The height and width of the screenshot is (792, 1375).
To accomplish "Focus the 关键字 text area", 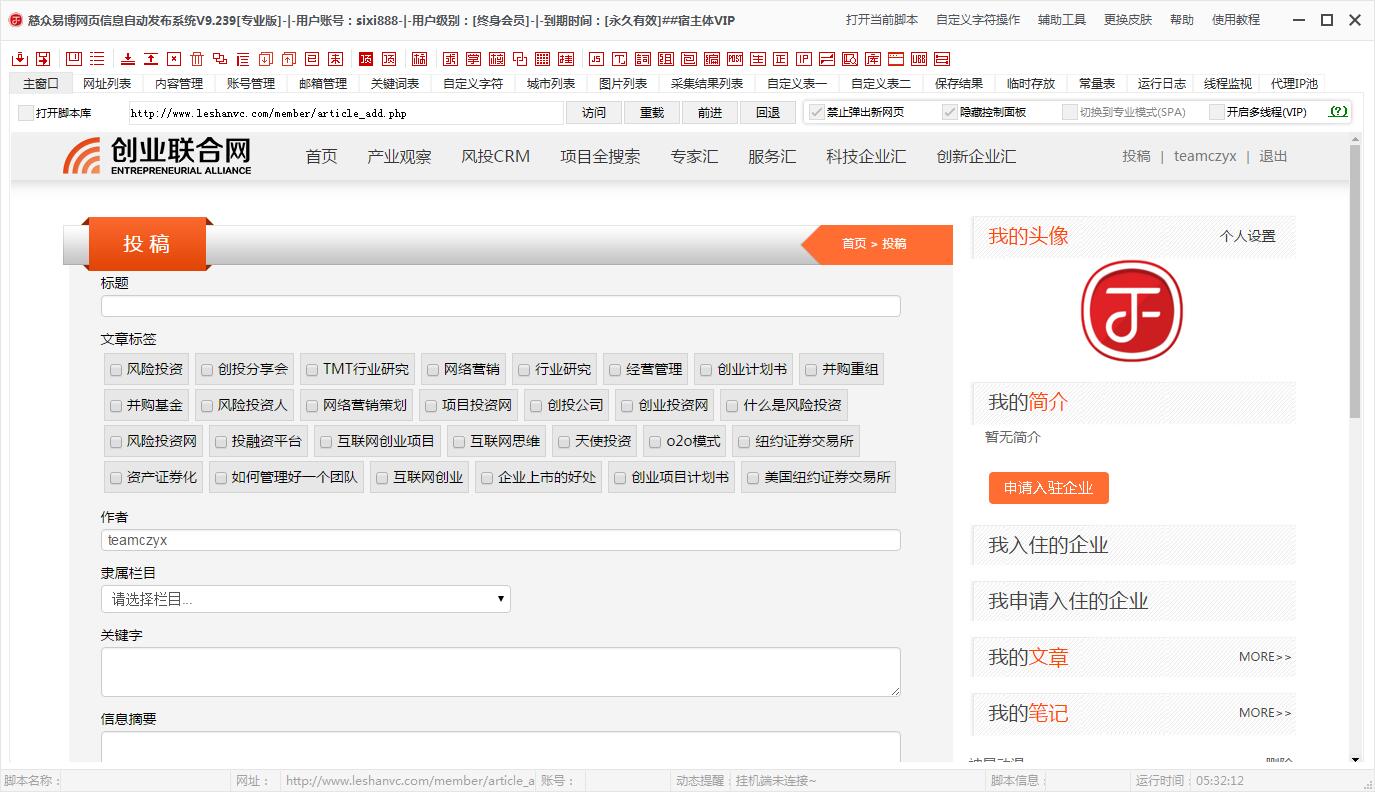I will pos(501,672).
